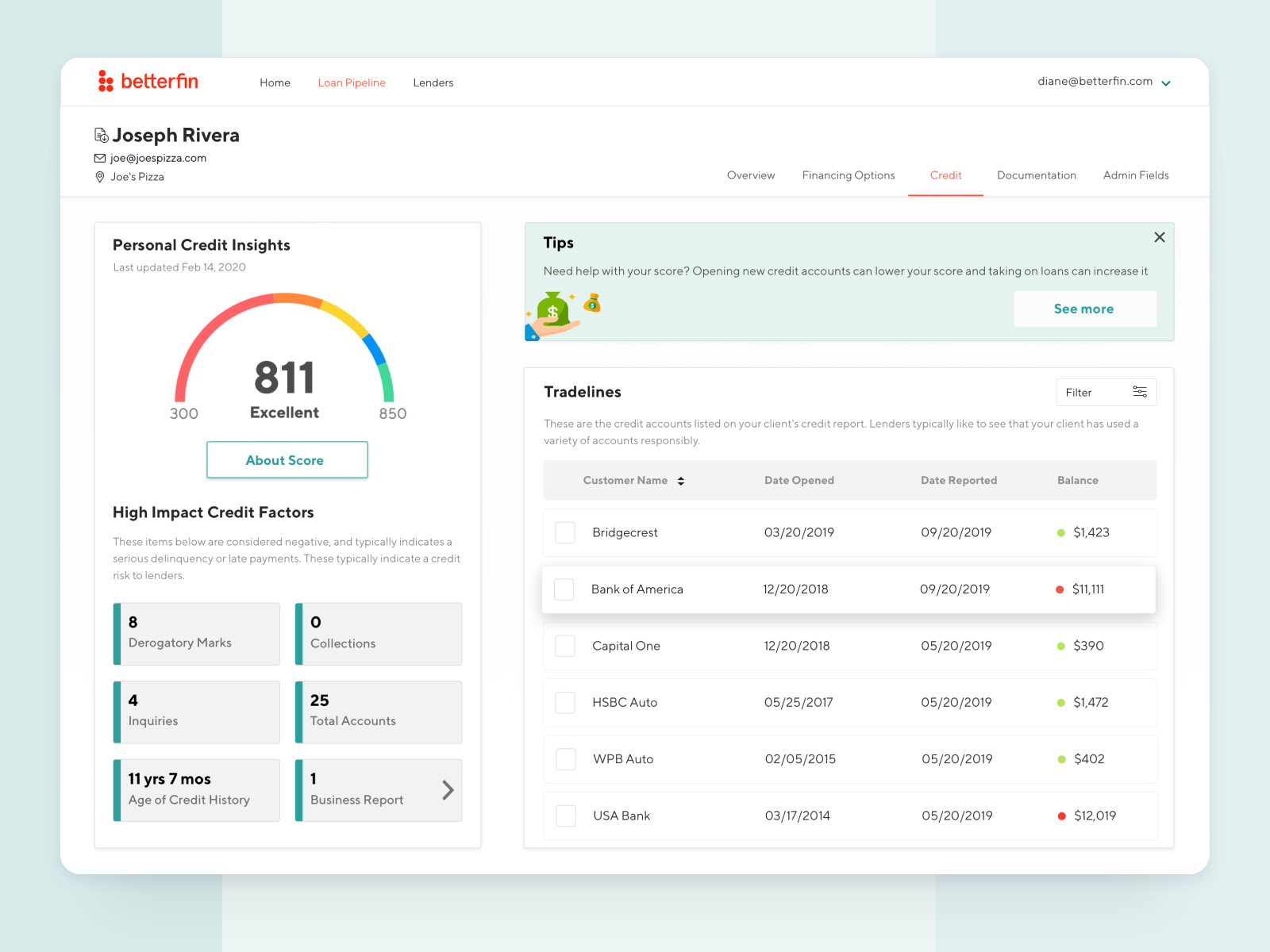Check the USA Bank tradeline checkbox

(x=565, y=816)
